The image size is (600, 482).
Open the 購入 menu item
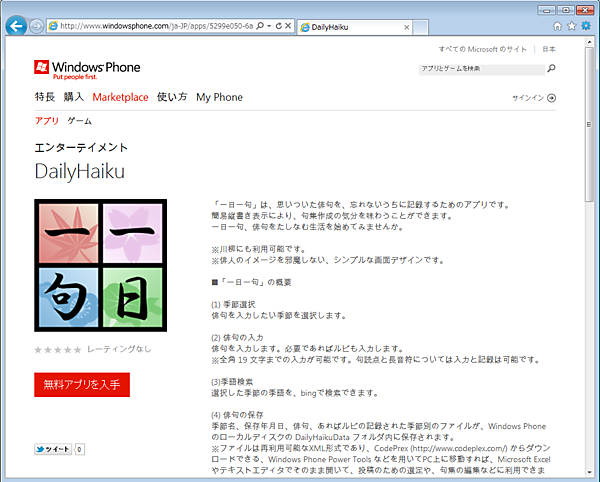coord(74,97)
